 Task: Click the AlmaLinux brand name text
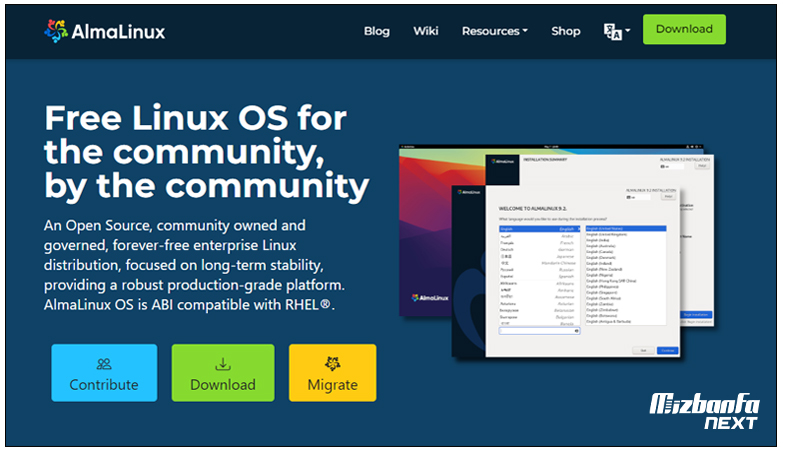coord(118,32)
